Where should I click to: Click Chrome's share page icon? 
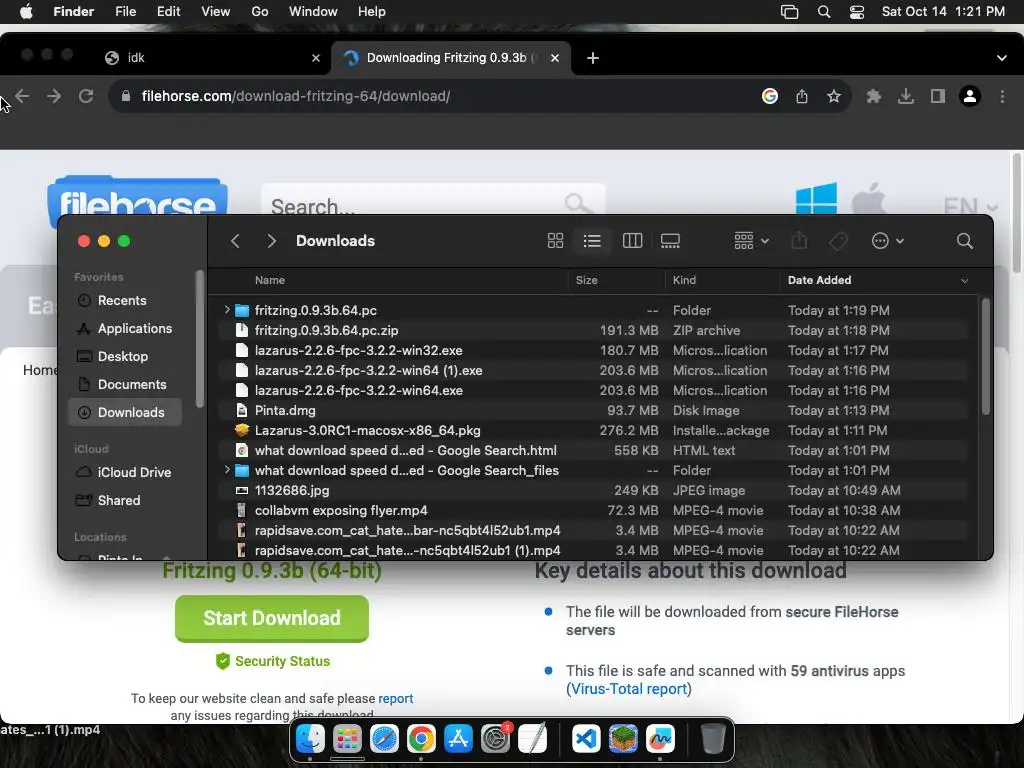click(x=802, y=97)
